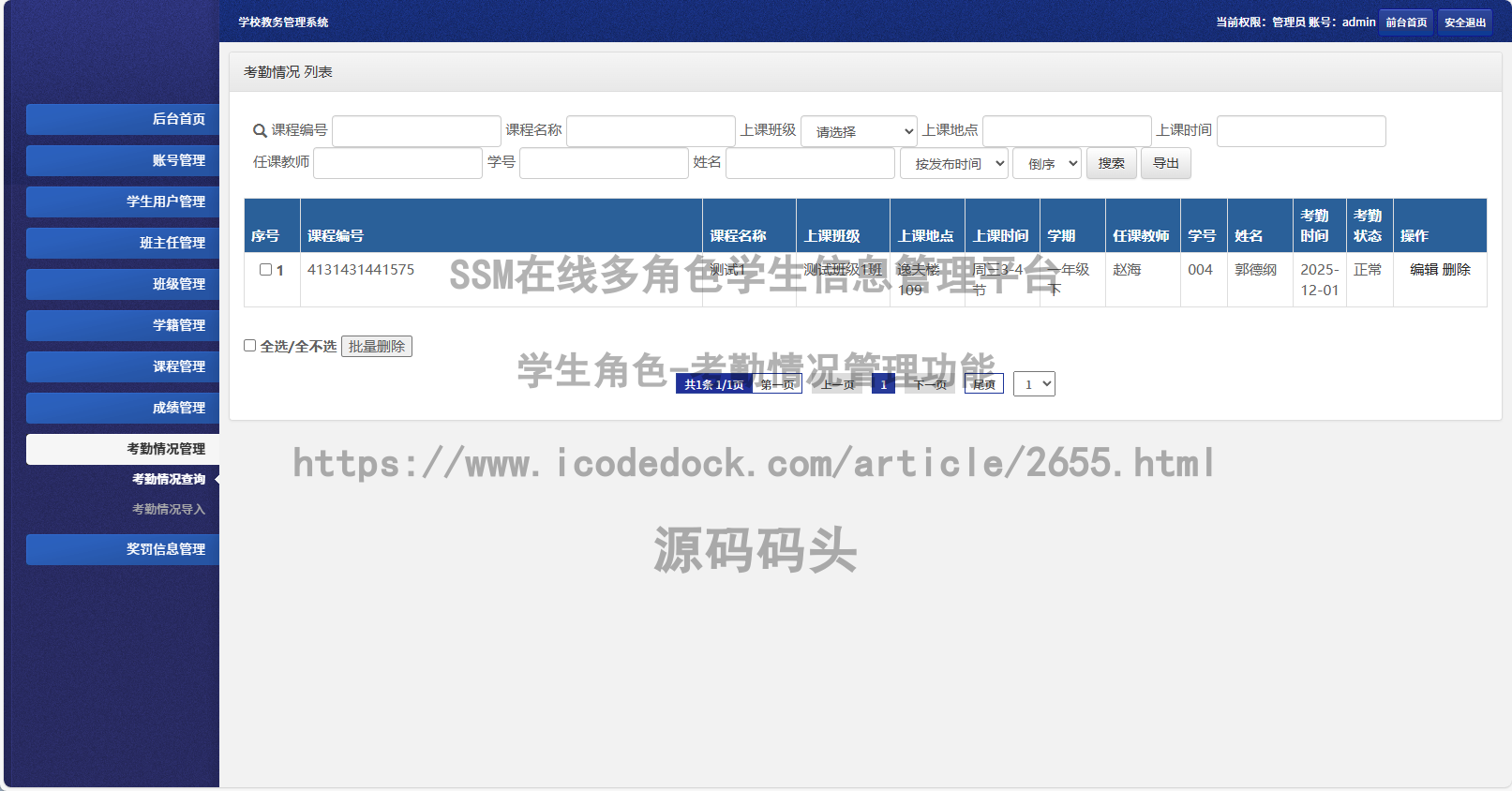This screenshot has height=791, width=1512.
Task: Select the attendance import submenu item
Action: click(x=168, y=509)
